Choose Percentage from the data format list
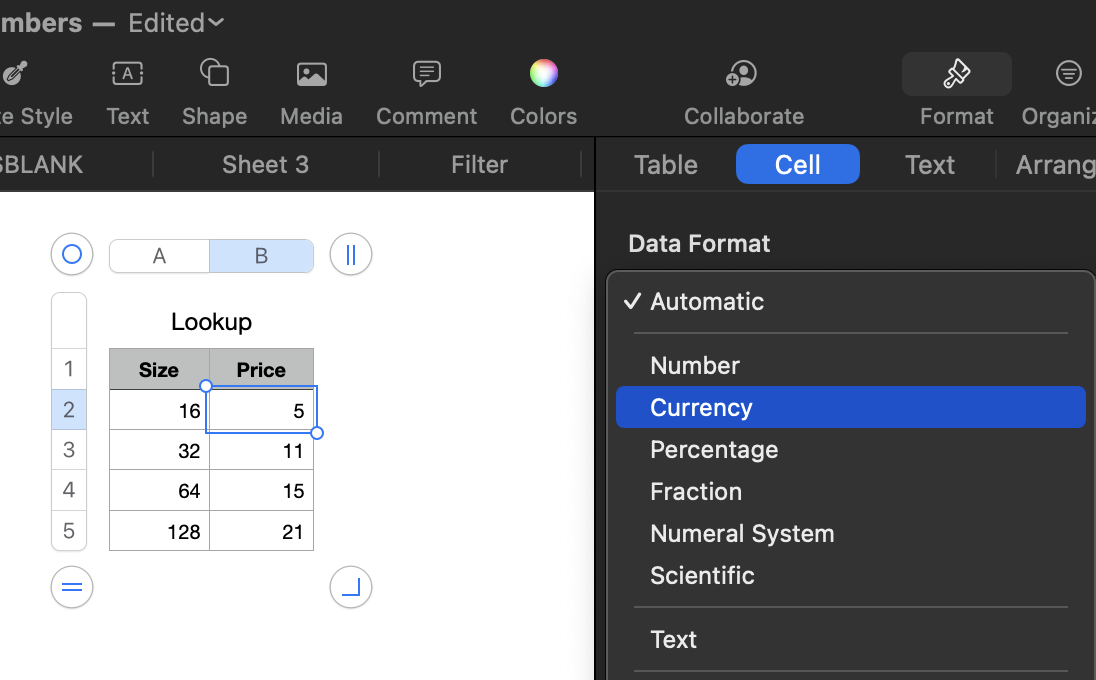Viewport: 1096px width, 680px height. (714, 449)
